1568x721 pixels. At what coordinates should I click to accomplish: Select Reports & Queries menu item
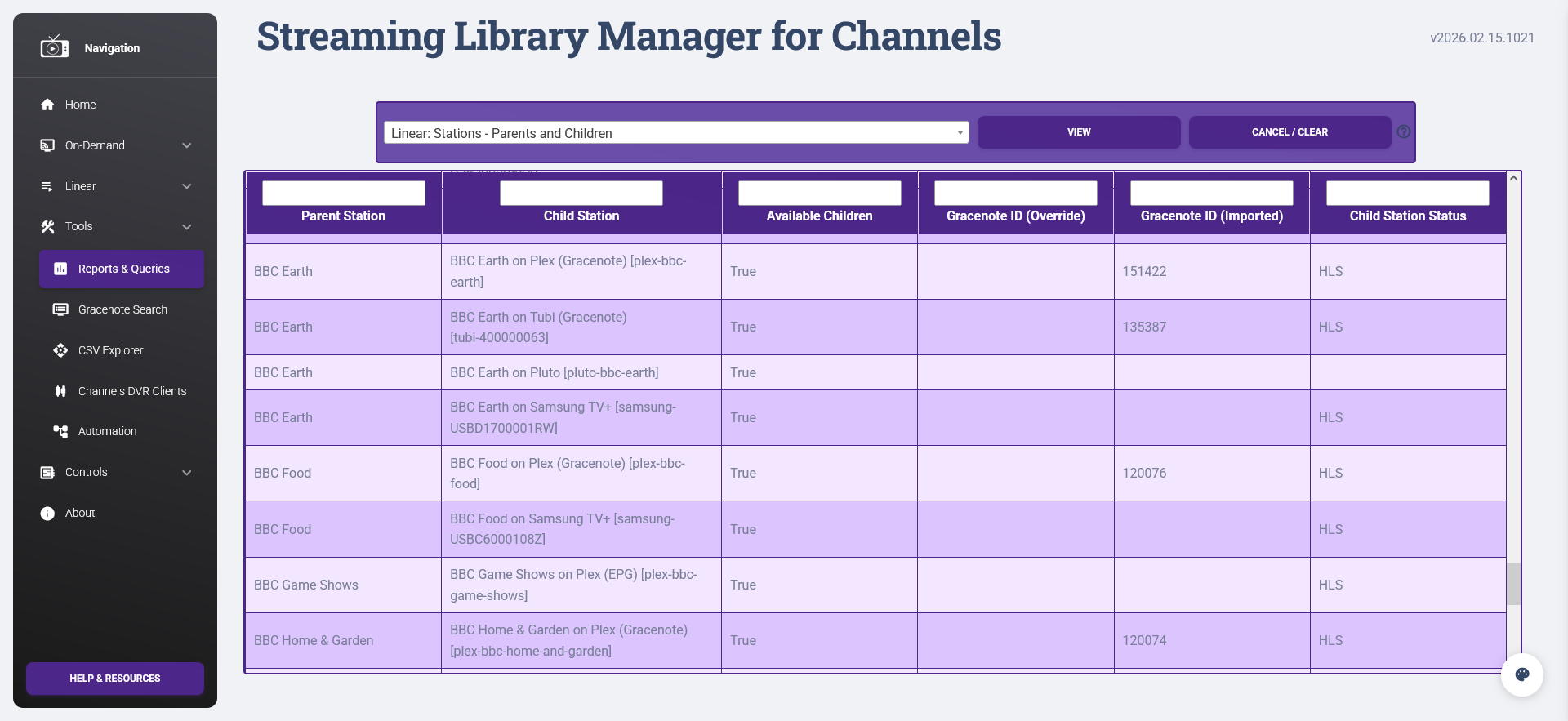tap(122, 269)
